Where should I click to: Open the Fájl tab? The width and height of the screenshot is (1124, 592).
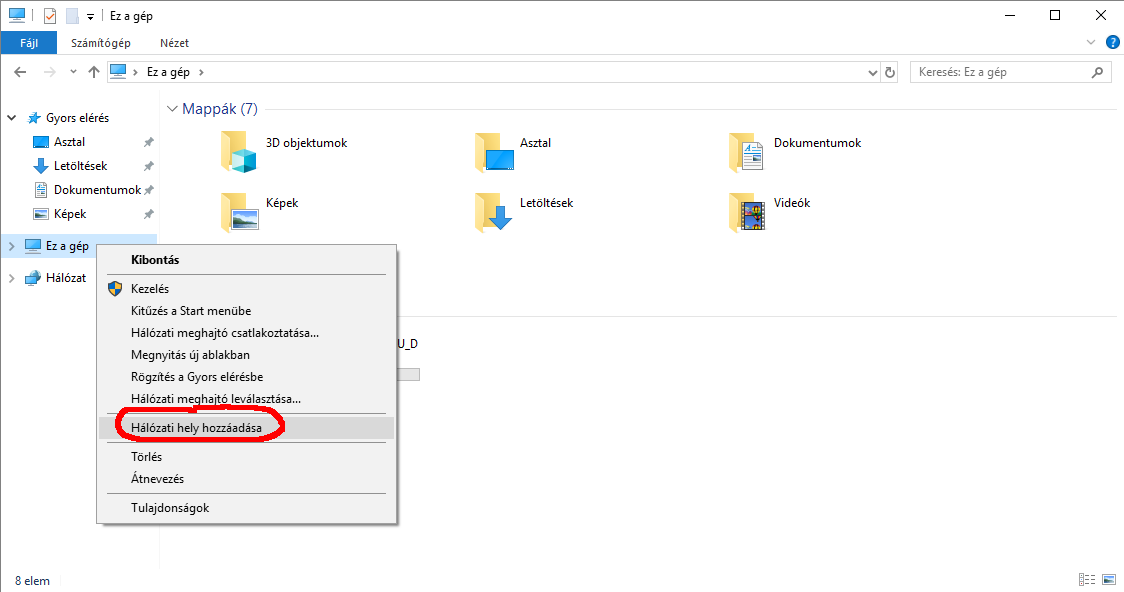(x=29, y=43)
